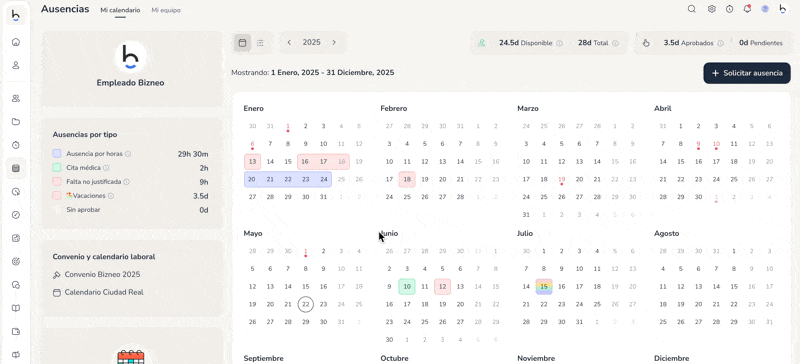The image size is (800, 364).
Task: Switch to Mi equipo tab
Action: point(166,10)
